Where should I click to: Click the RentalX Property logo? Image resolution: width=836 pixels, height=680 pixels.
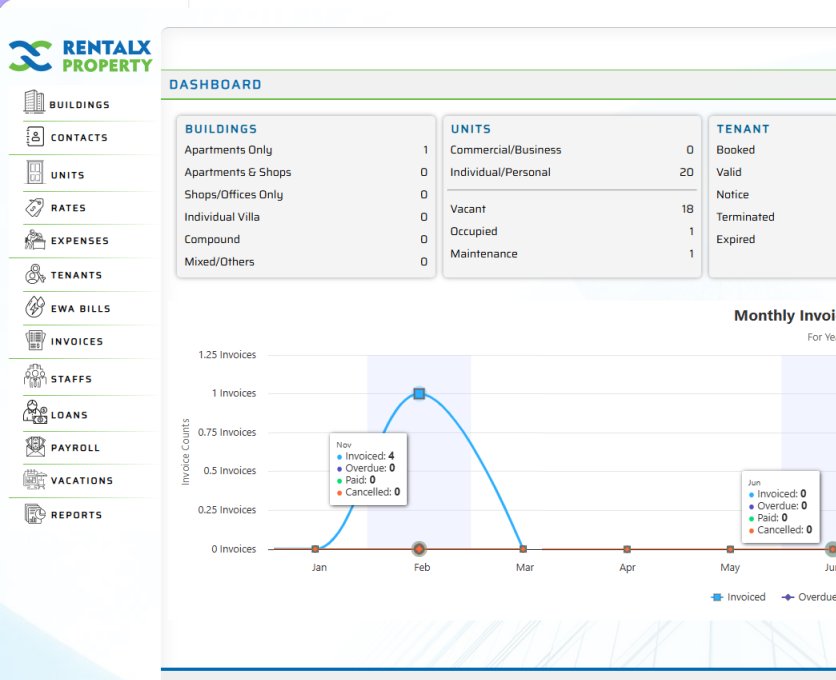(x=80, y=56)
